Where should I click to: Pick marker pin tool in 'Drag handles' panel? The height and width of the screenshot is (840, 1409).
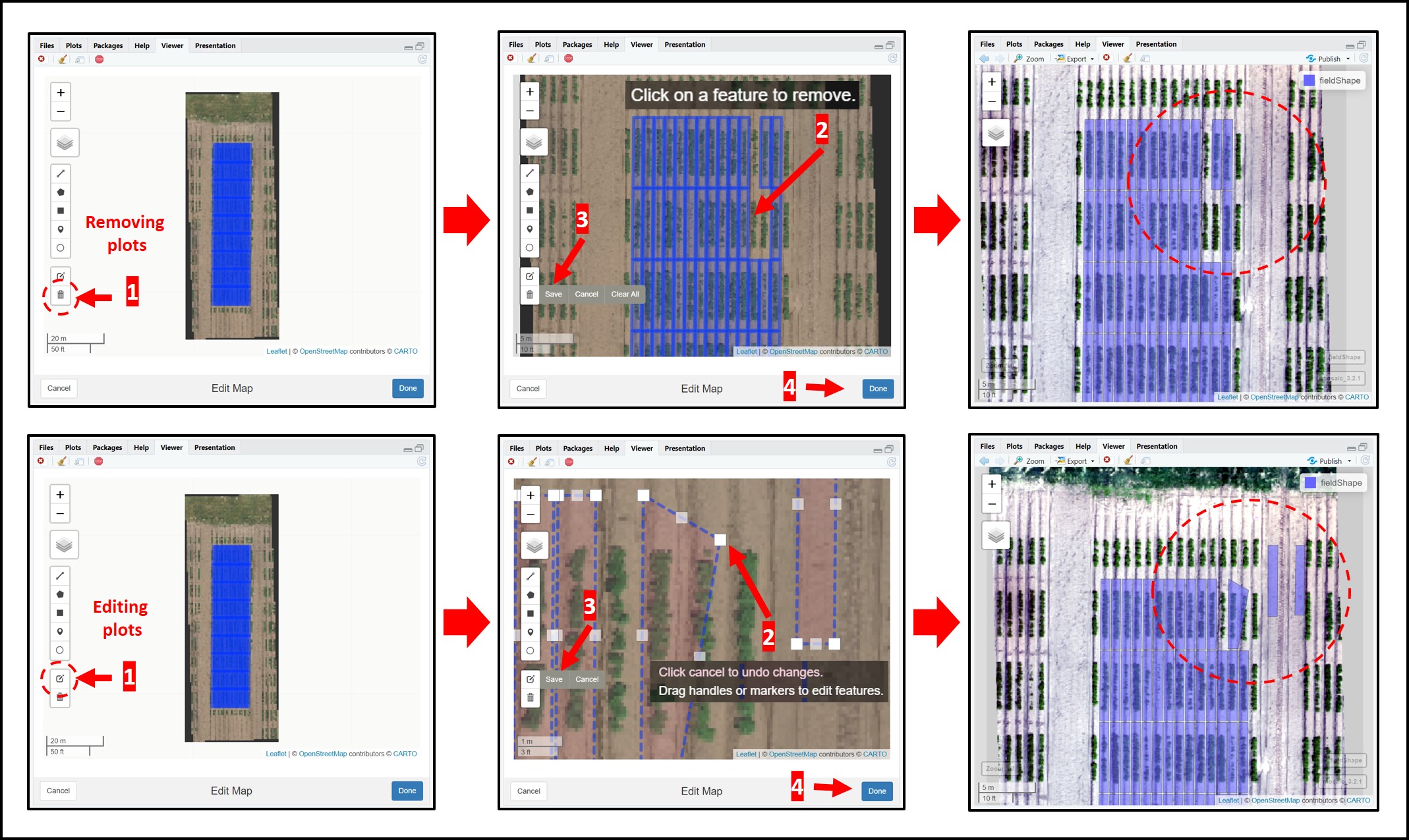tap(531, 632)
